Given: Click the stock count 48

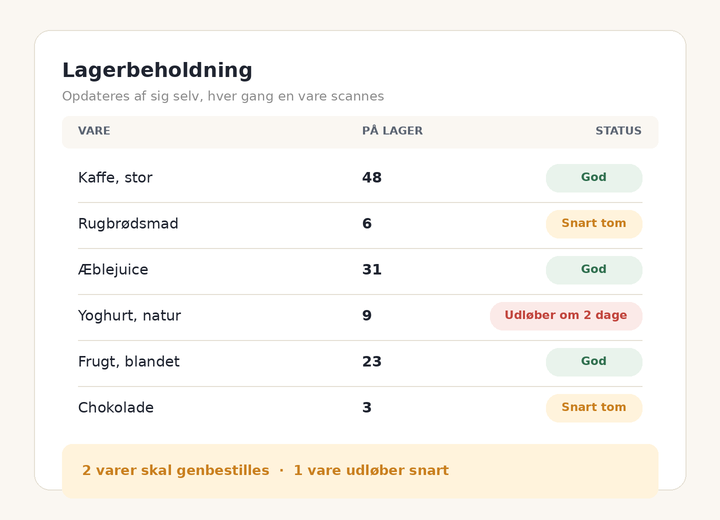Looking at the screenshot, I should coord(371,178).
